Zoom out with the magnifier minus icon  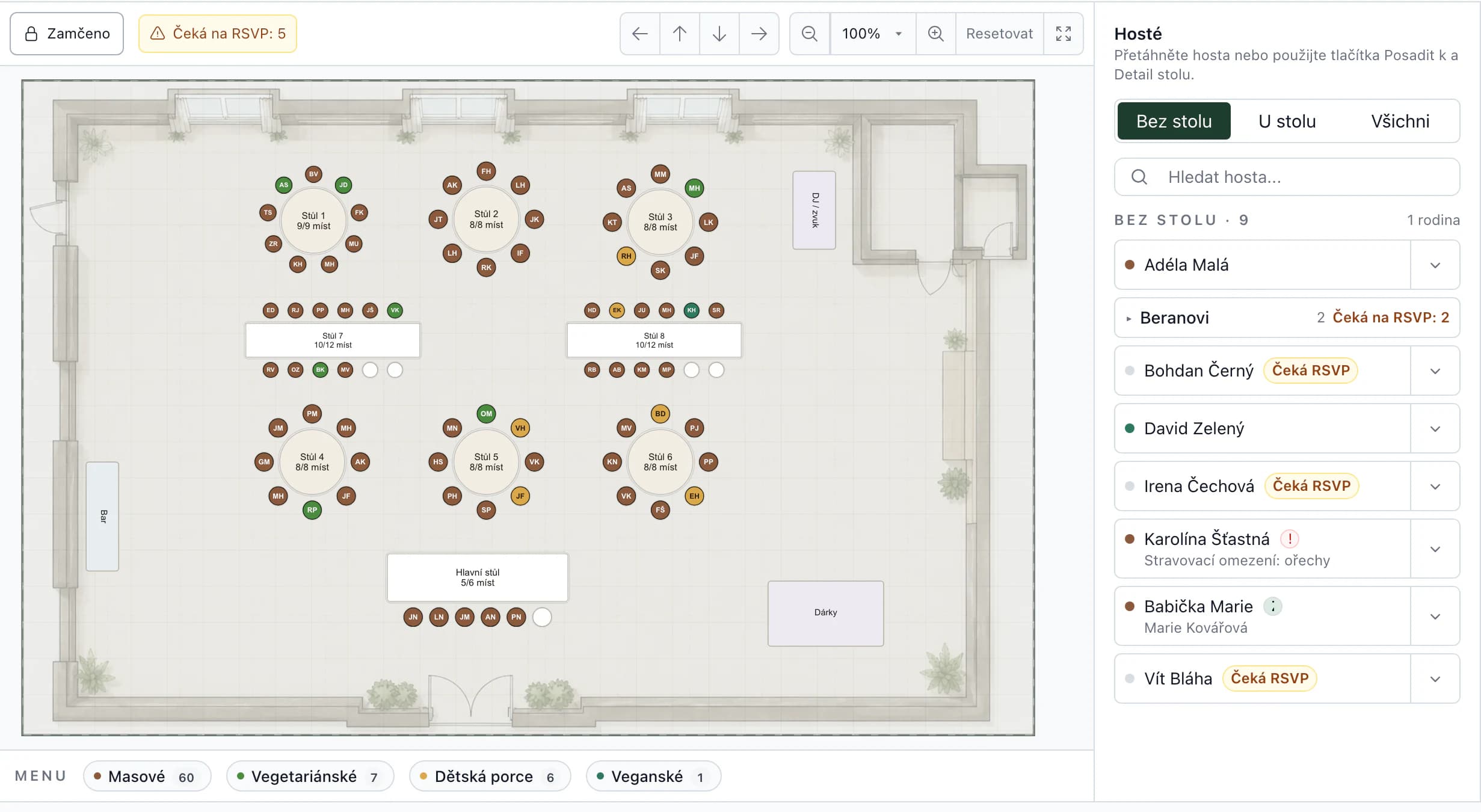[x=810, y=34]
